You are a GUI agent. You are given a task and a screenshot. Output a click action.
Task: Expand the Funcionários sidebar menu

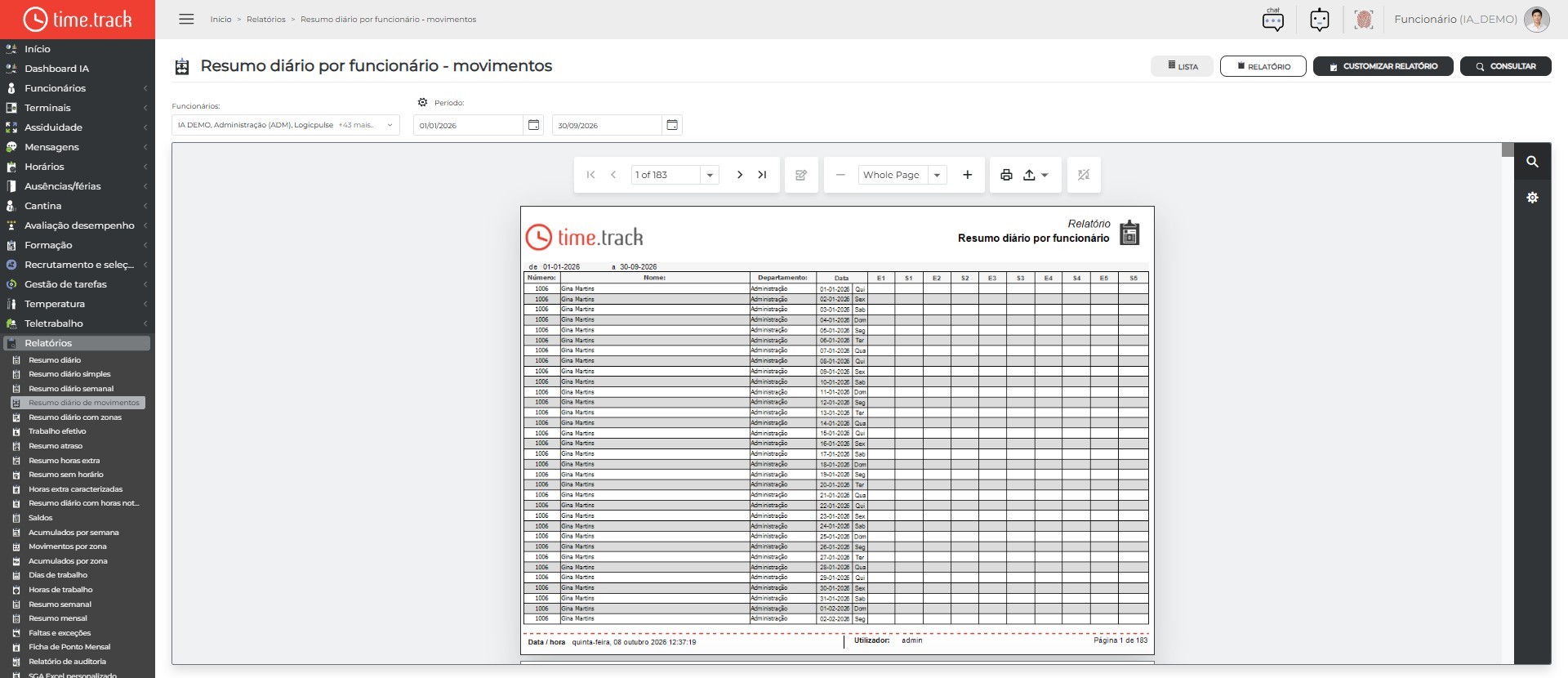[x=78, y=88]
